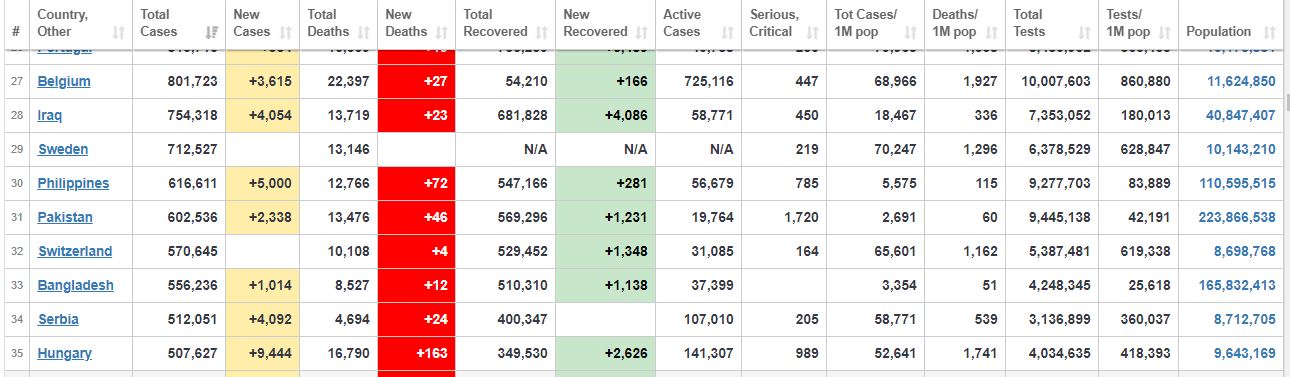Sort by Total Recovered column arrows
1290x377 pixels.
(x=540, y=33)
